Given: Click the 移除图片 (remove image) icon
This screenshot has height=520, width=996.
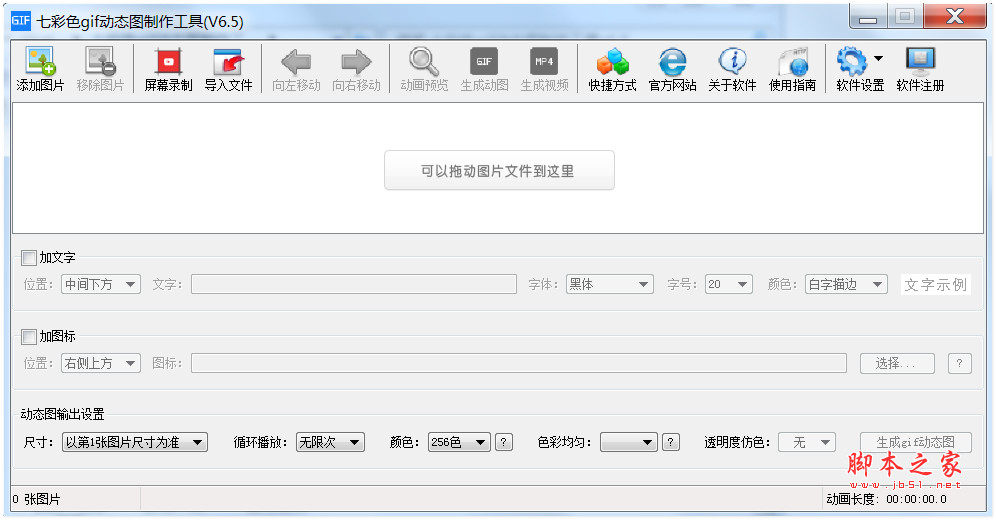Looking at the screenshot, I should (x=100, y=61).
